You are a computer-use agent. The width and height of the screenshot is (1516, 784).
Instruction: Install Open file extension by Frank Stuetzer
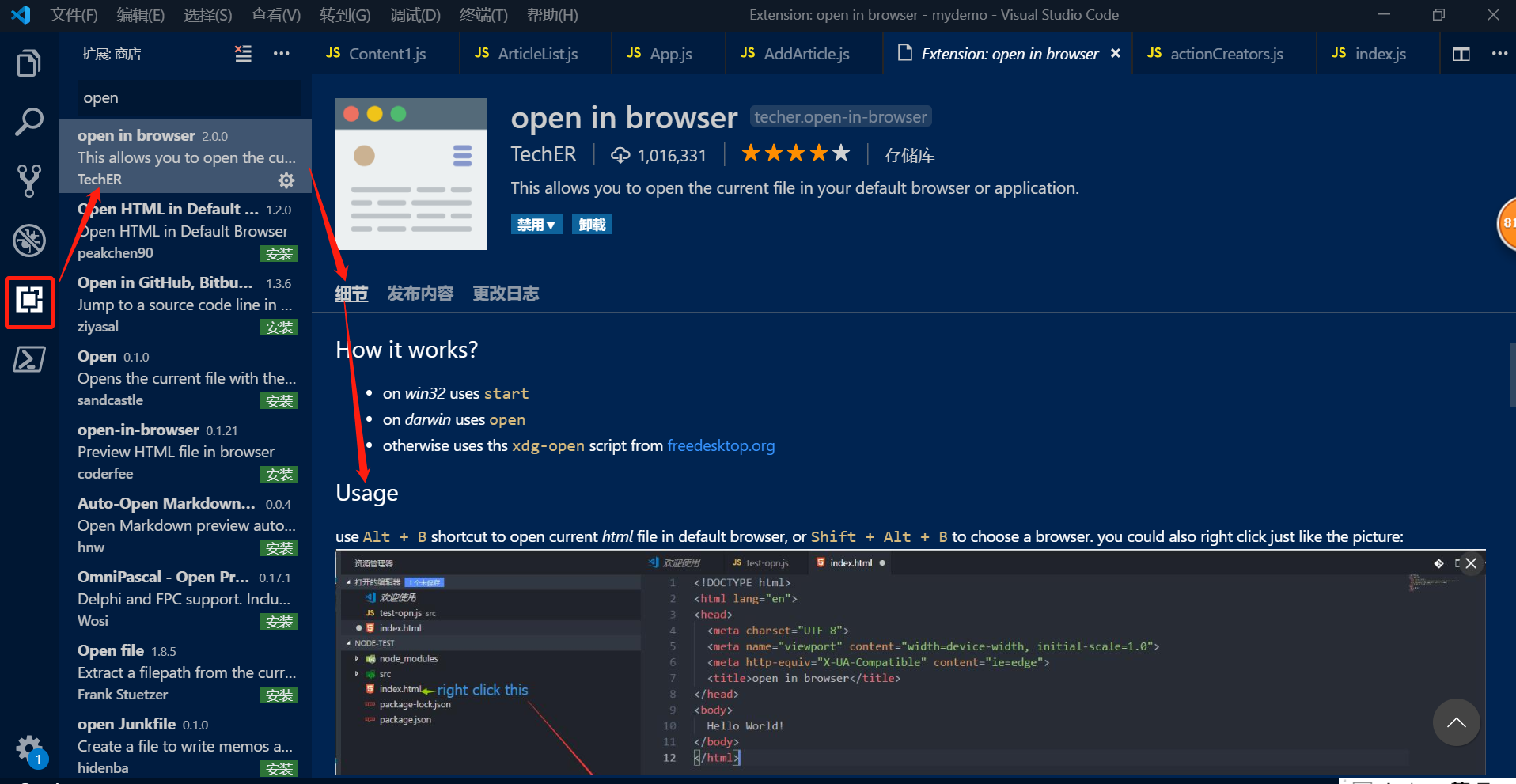pyautogui.click(x=279, y=695)
